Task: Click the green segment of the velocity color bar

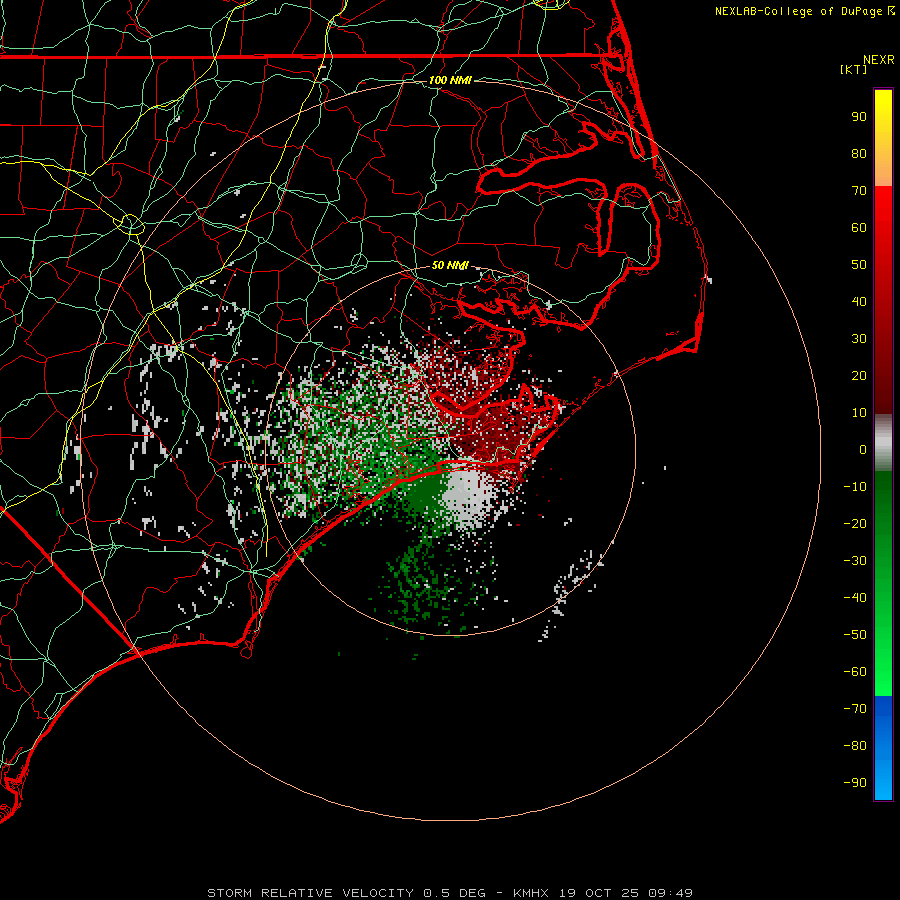Action: [883, 584]
